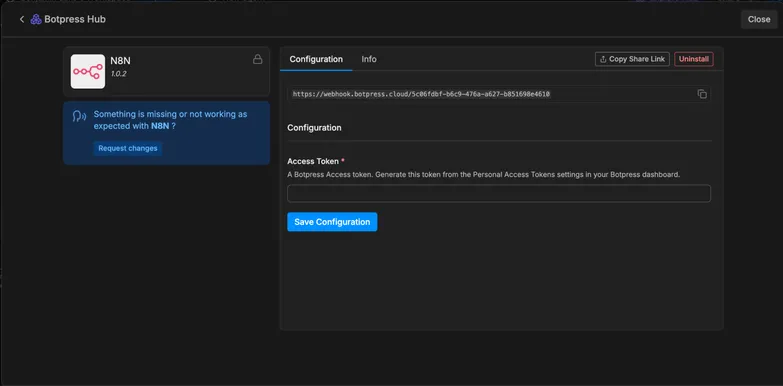The width and height of the screenshot is (783, 386).
Task: Click the feedback ear icon in blue banner
Action: click(79, 117)
